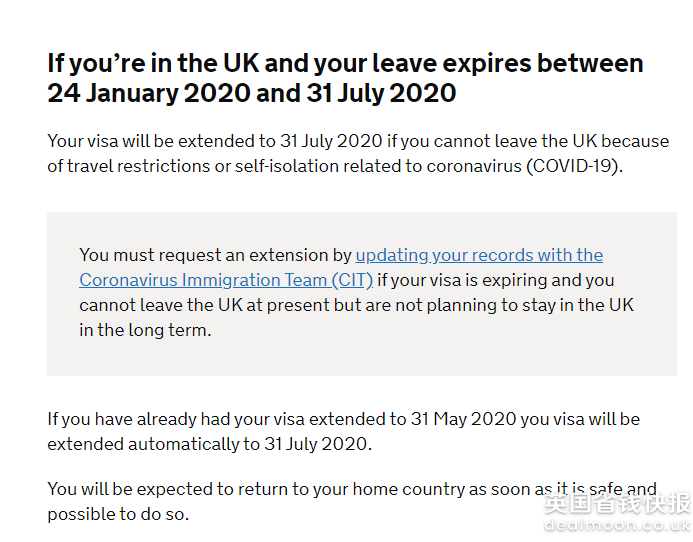Click 'if your visa is expiring and you' text
Screen dimensions: 693x542
point(495,280)
